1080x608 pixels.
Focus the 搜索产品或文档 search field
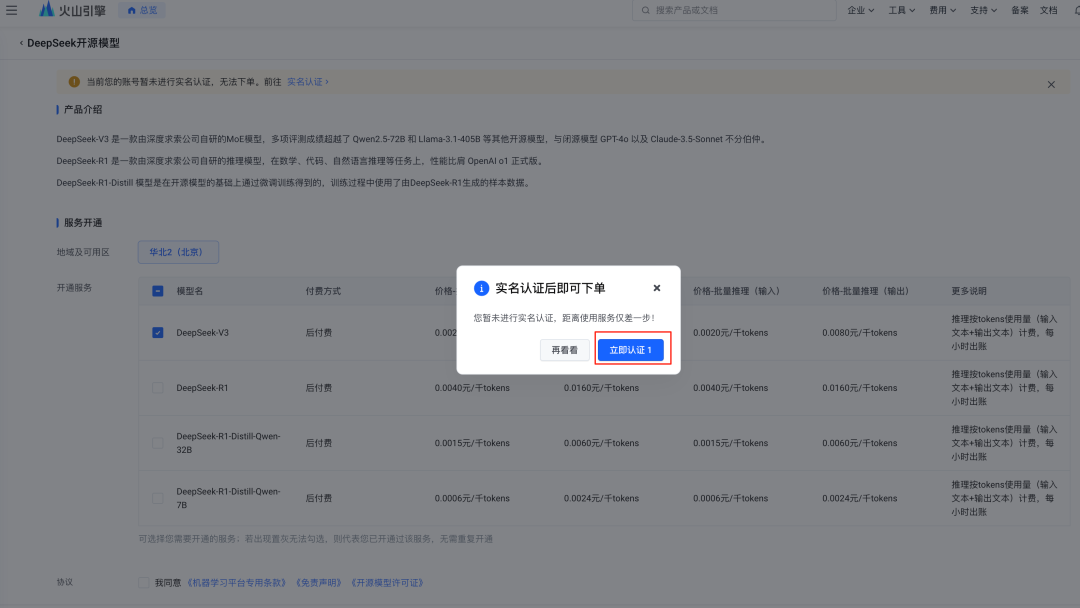coord(734,10)
